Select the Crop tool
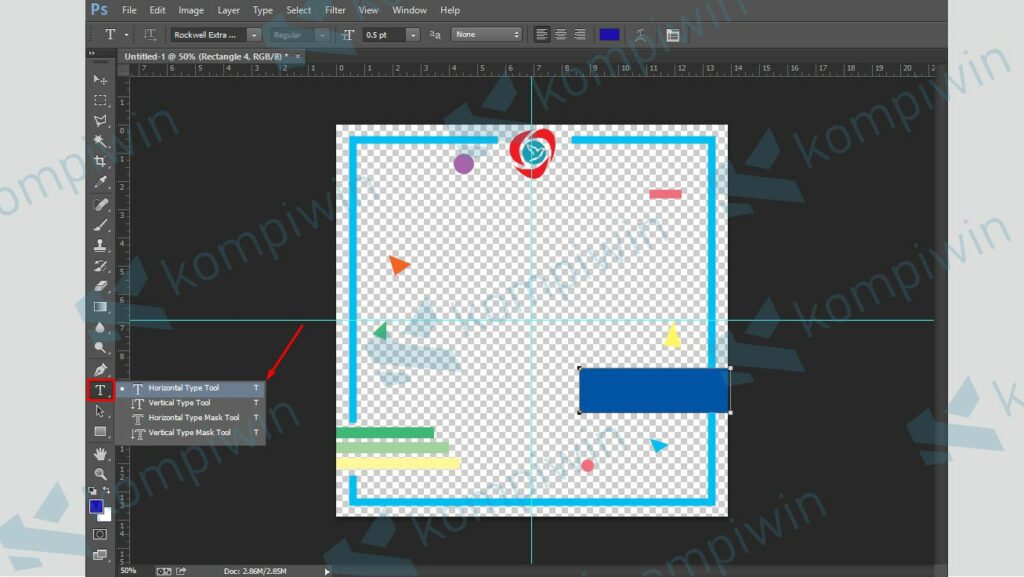Viewport: 1024px width, 577px height. [100, 161]
